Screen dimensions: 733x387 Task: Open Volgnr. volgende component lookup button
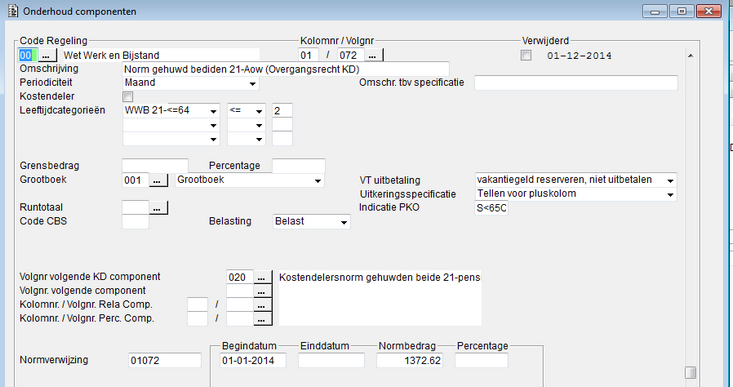pos(262,291)
